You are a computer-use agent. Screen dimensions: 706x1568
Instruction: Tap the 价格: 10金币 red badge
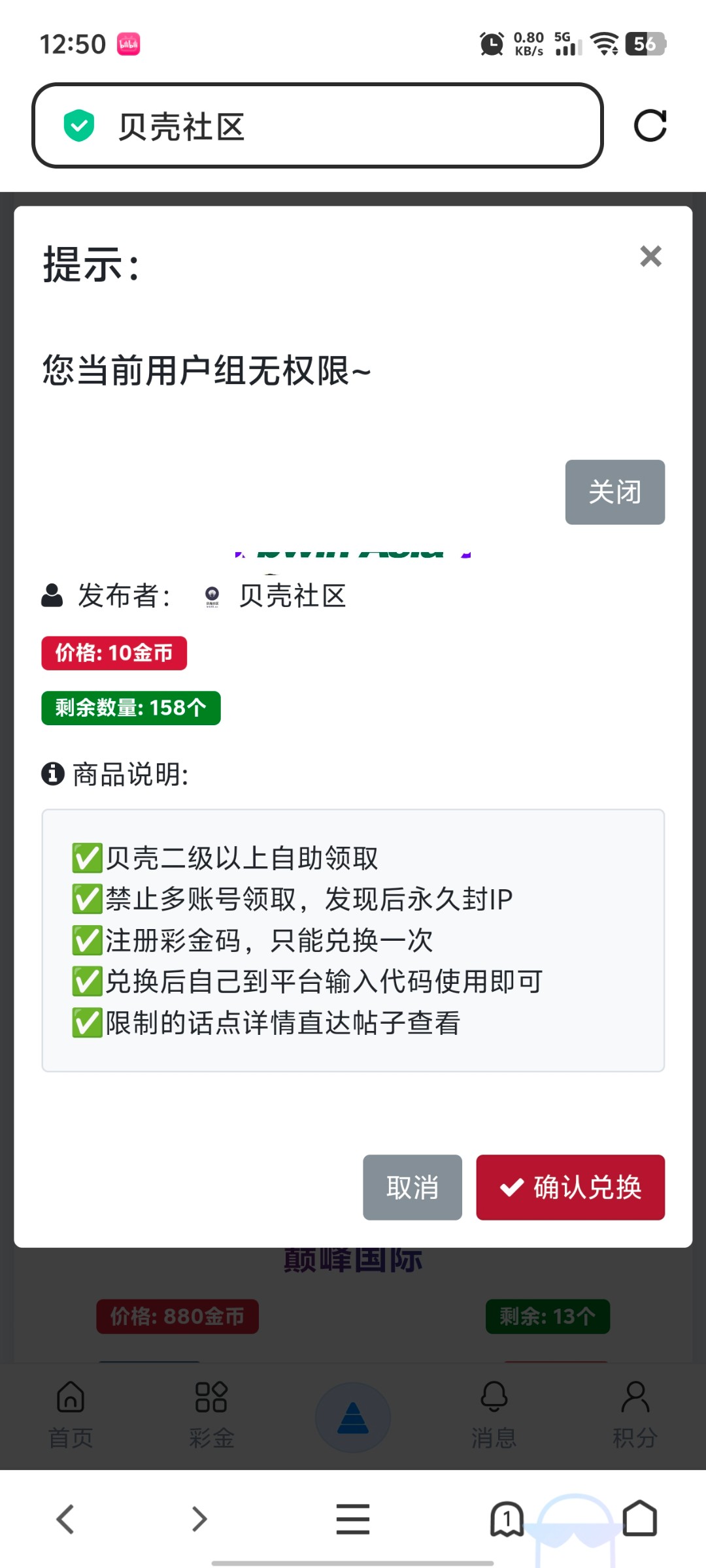tap(114, 653)
